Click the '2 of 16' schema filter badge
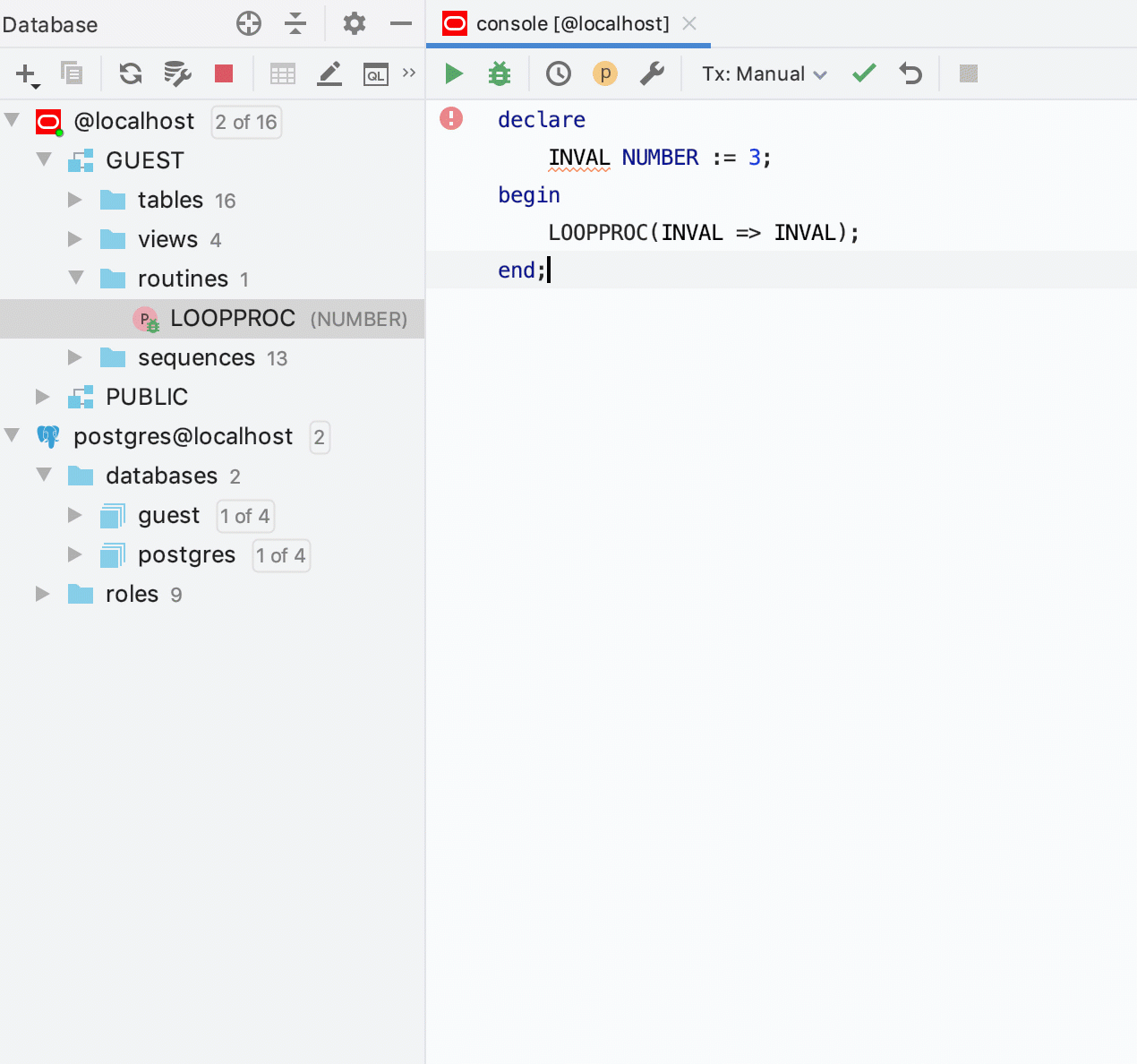This screenshot has width=1137, height=1064. 246,122
